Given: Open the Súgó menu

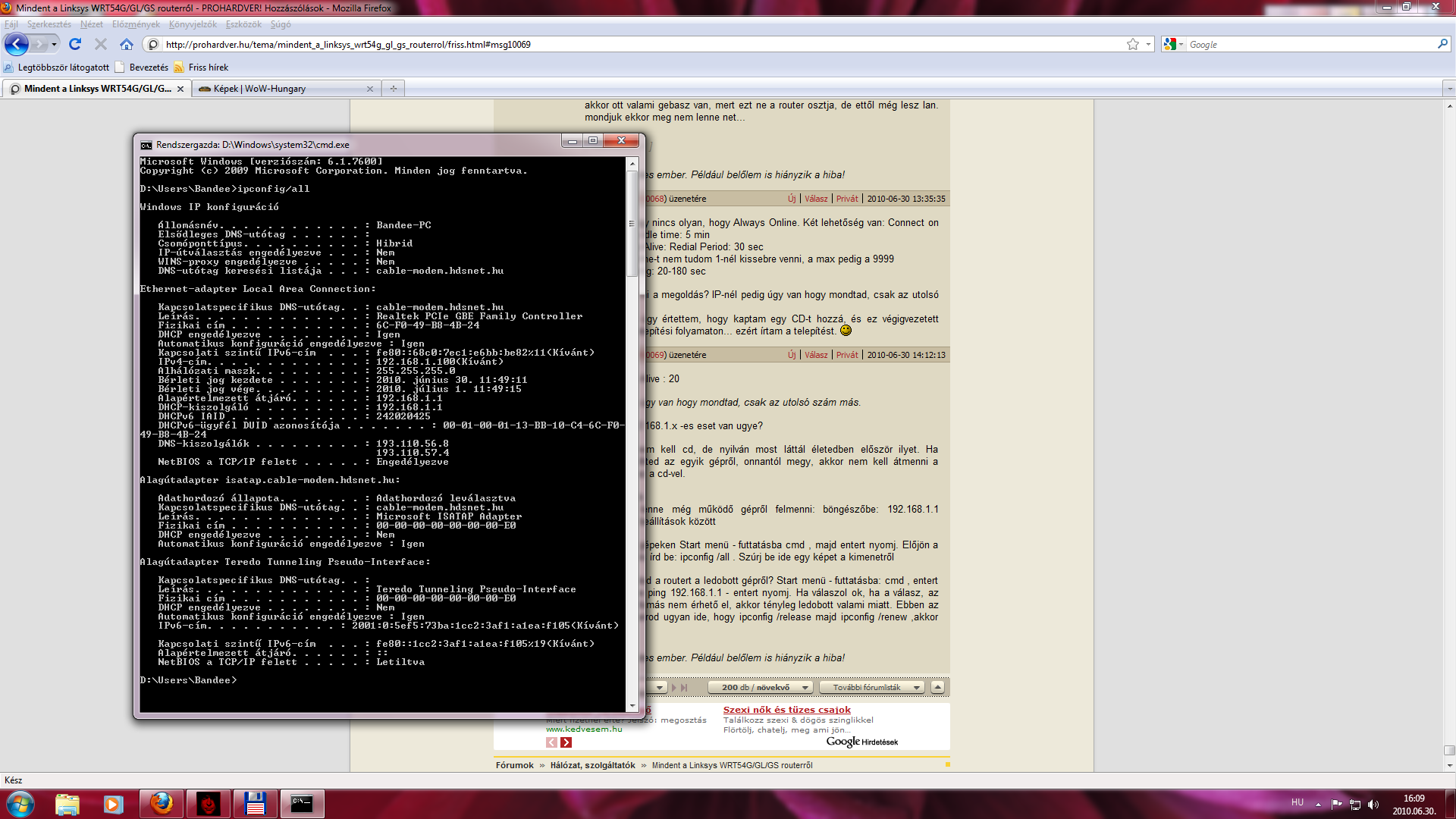Looking at the screenshot, I should tap(281, 24).
